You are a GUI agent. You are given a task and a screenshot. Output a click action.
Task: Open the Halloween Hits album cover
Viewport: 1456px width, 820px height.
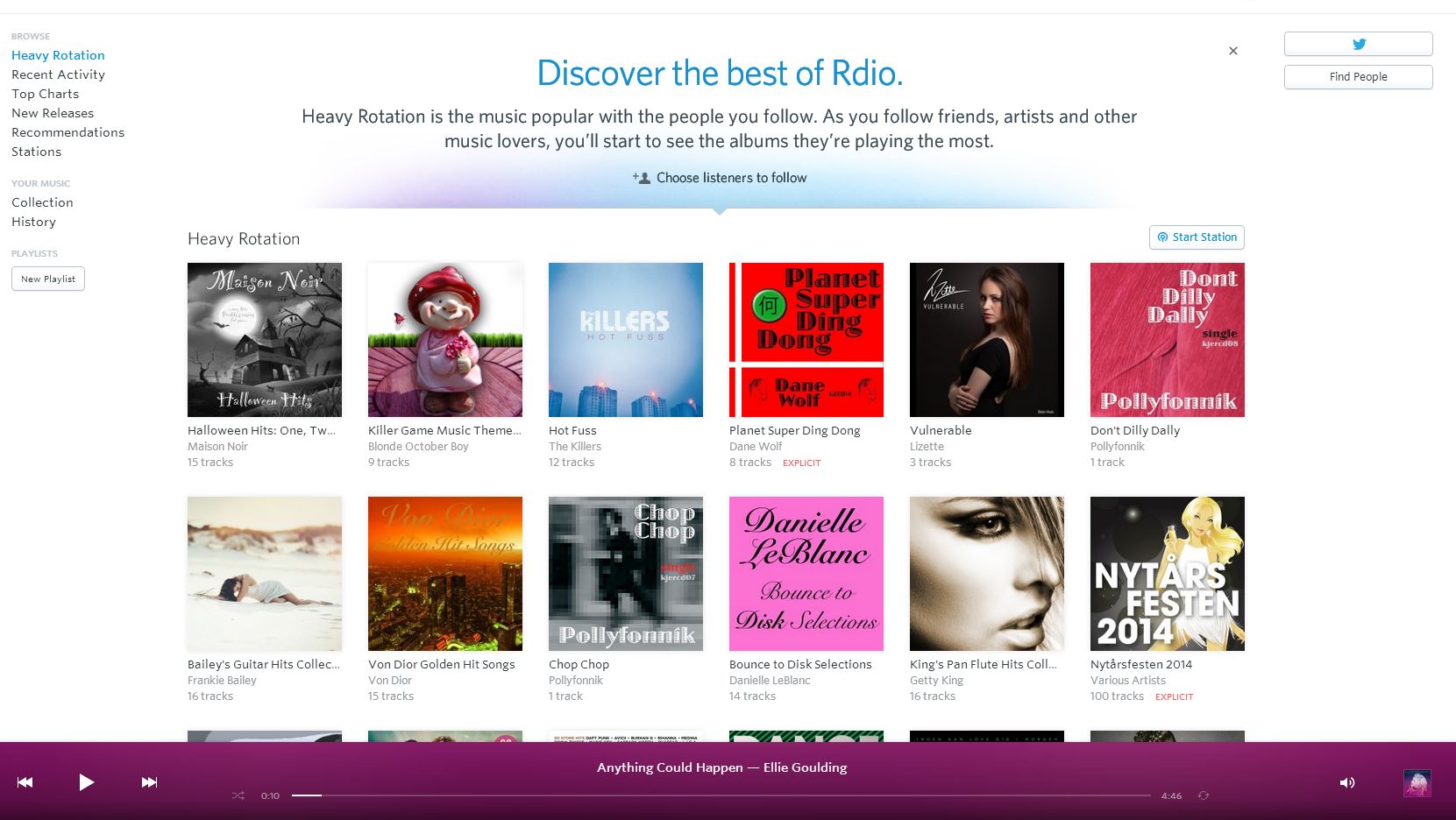coord(265,340)
